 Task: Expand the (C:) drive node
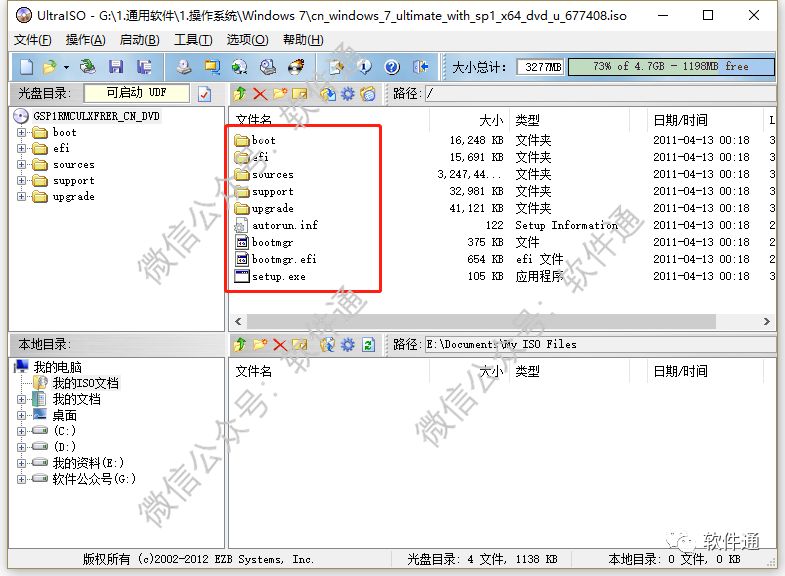coord(21,431)
